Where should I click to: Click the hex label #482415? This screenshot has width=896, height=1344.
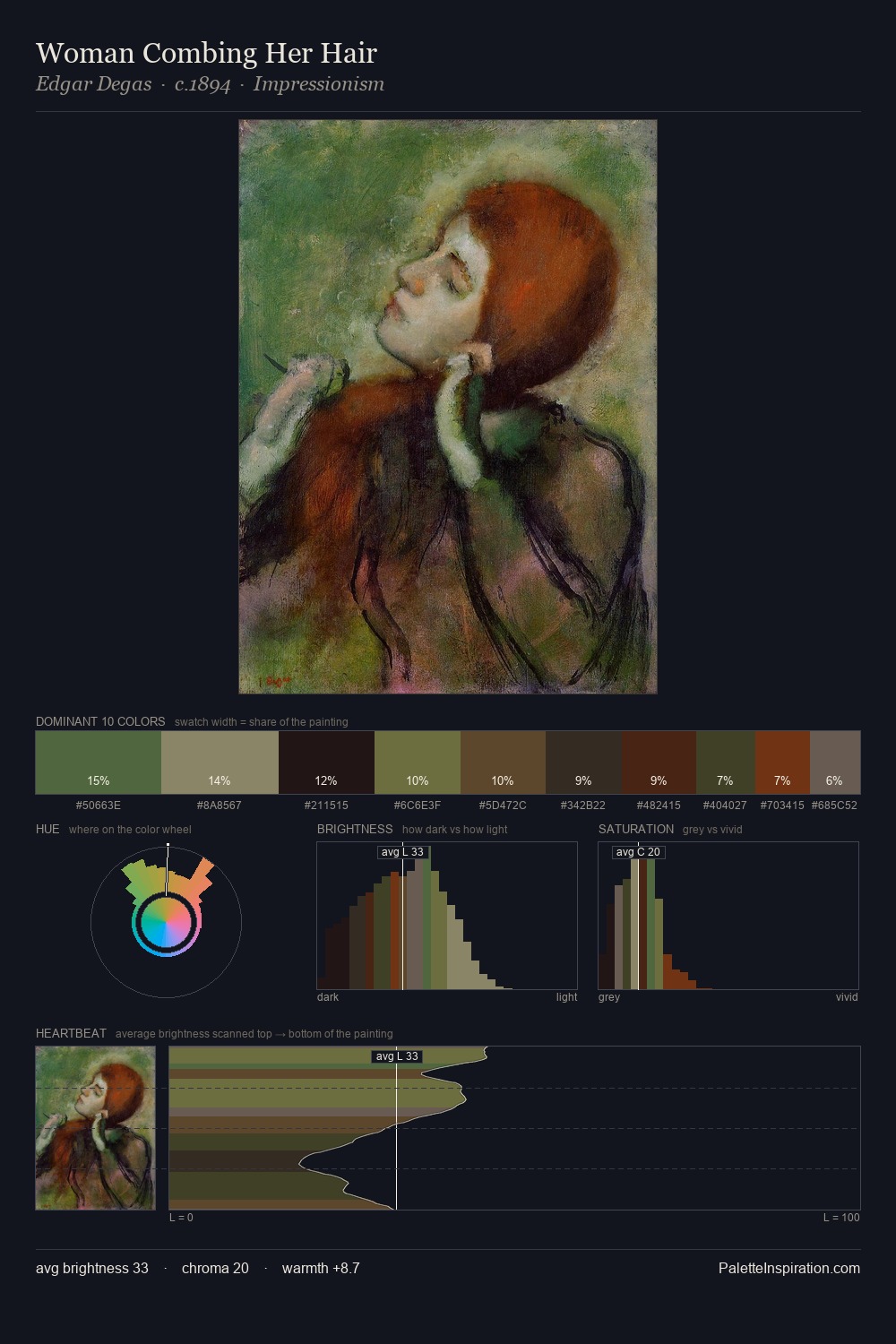coord(659,806)
